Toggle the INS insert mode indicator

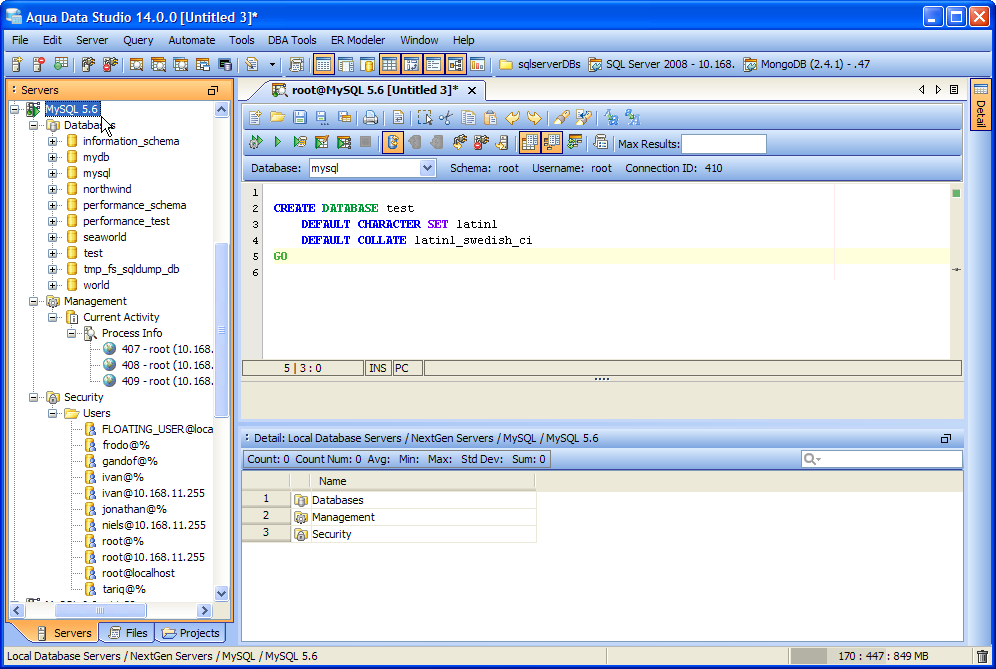point(377,368)
